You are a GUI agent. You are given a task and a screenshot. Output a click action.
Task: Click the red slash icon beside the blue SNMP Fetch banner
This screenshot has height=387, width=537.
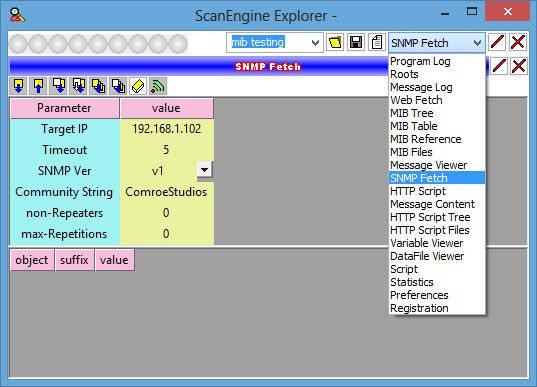click(499, 66)
